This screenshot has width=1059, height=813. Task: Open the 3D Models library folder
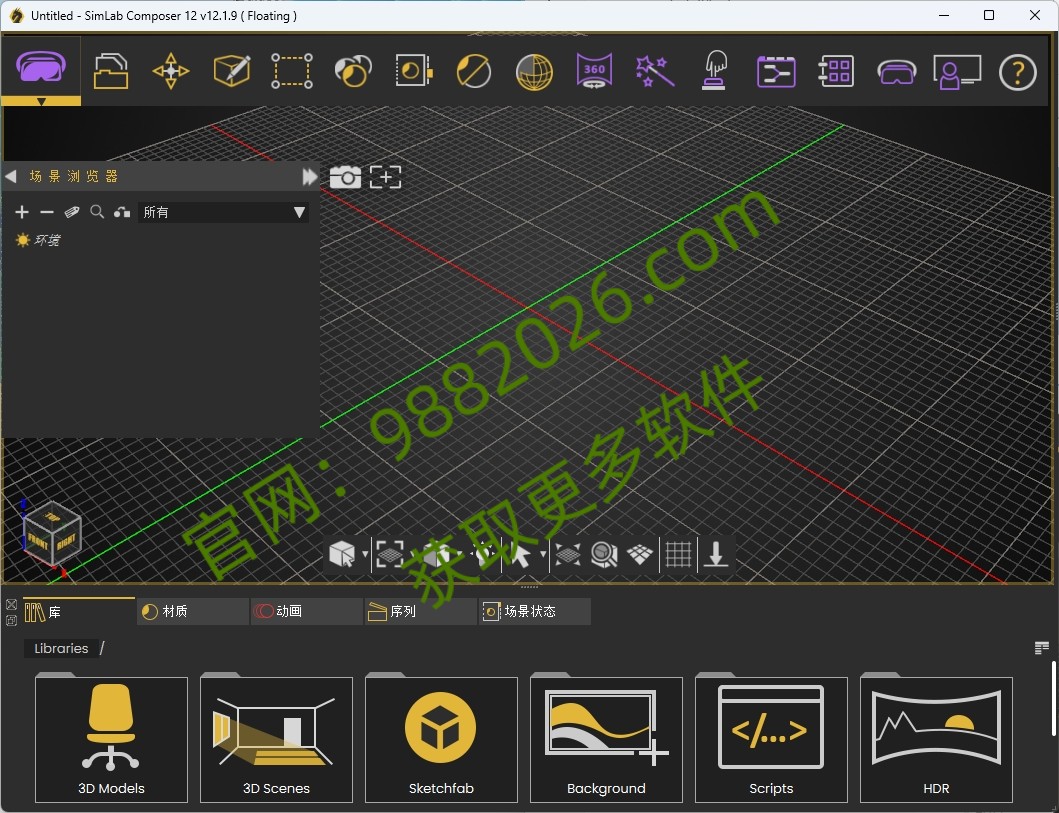[111, 739]
